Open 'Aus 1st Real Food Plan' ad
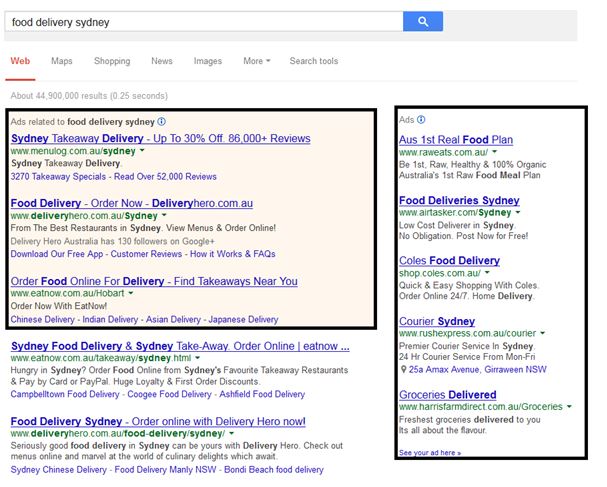 click(456, 140)
